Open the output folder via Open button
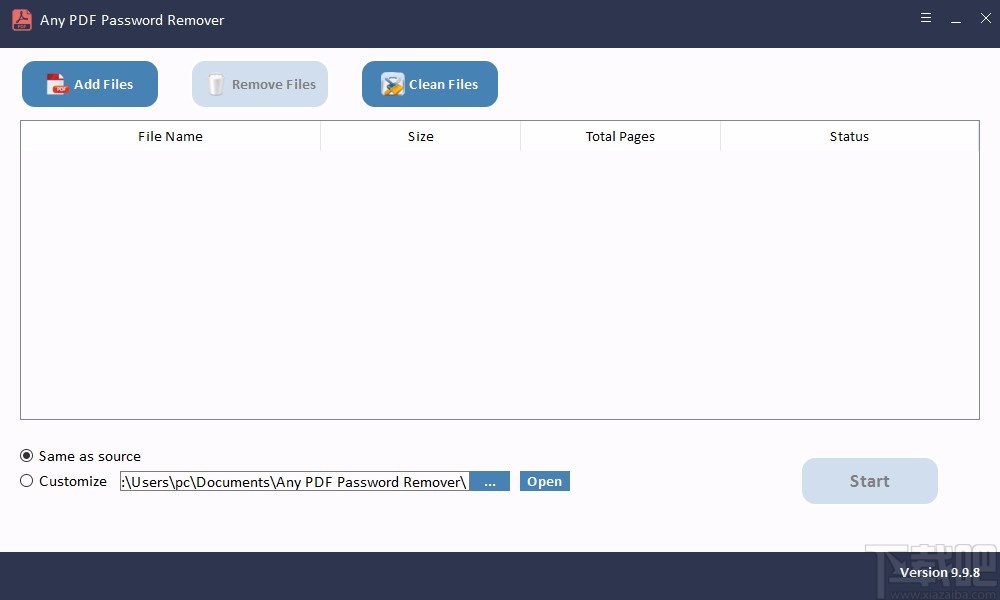 point(544,481)
